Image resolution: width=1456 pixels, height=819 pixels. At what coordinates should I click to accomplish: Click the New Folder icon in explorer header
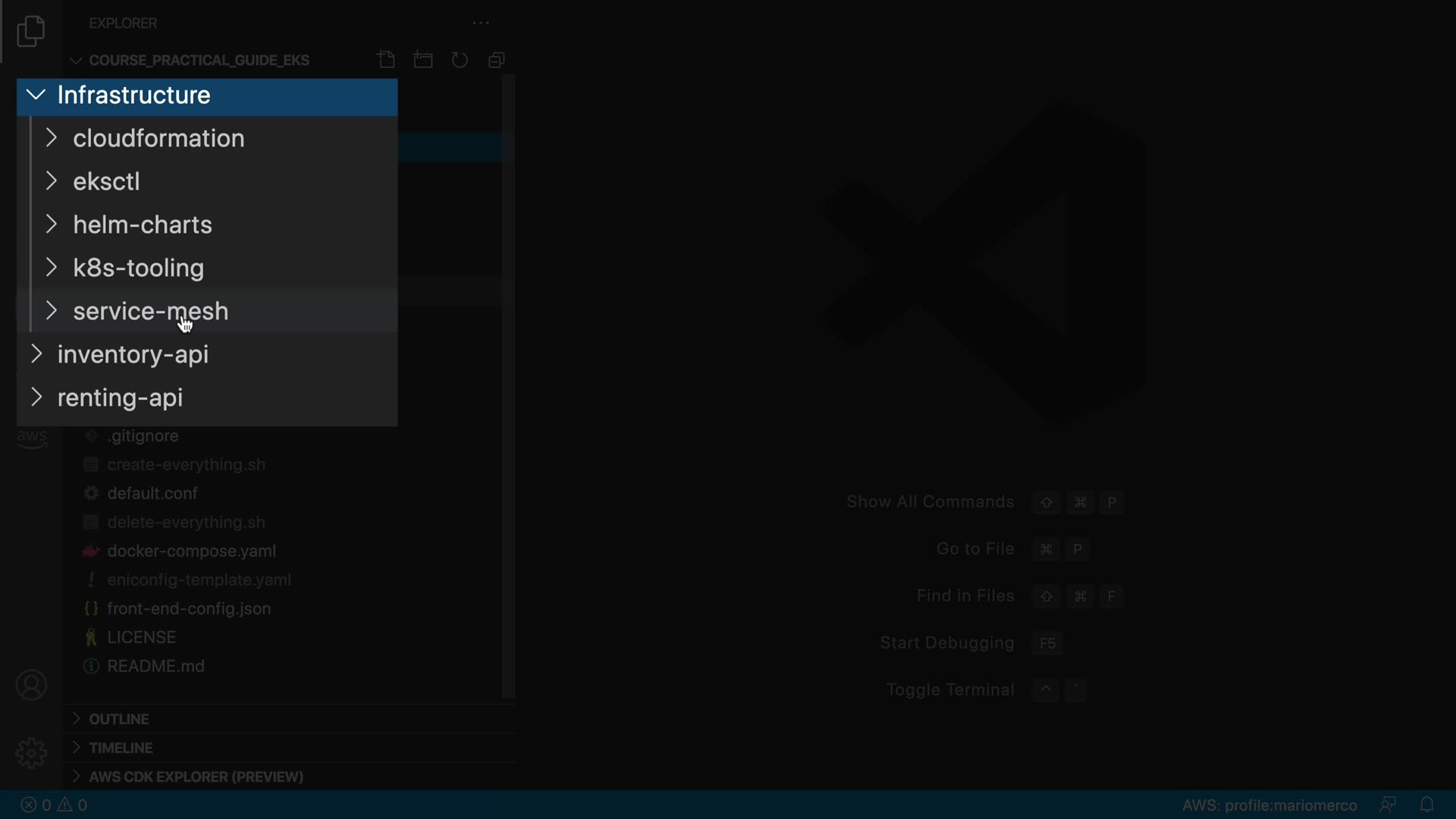[423, 60]
